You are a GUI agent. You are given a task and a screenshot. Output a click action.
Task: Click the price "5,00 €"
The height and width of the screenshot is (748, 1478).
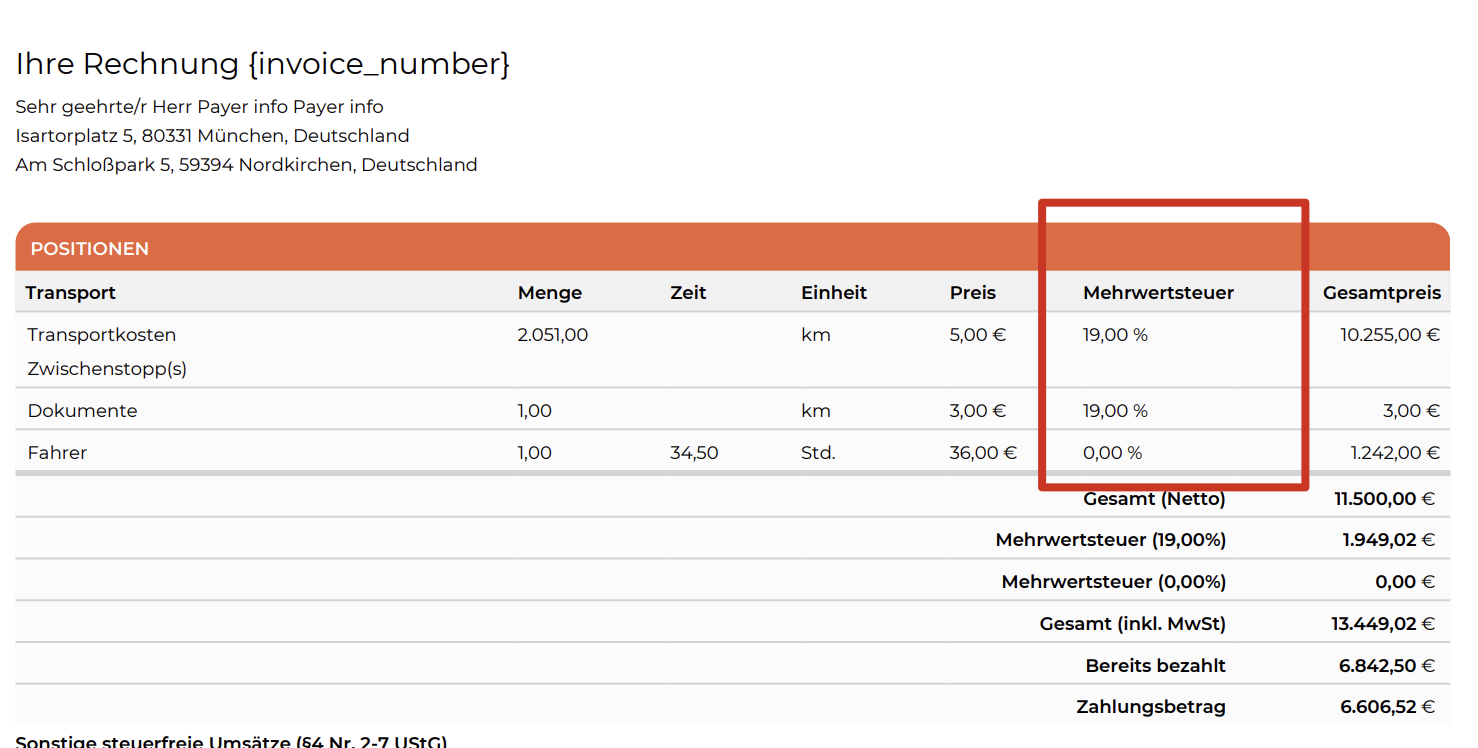tap(978, 335)
